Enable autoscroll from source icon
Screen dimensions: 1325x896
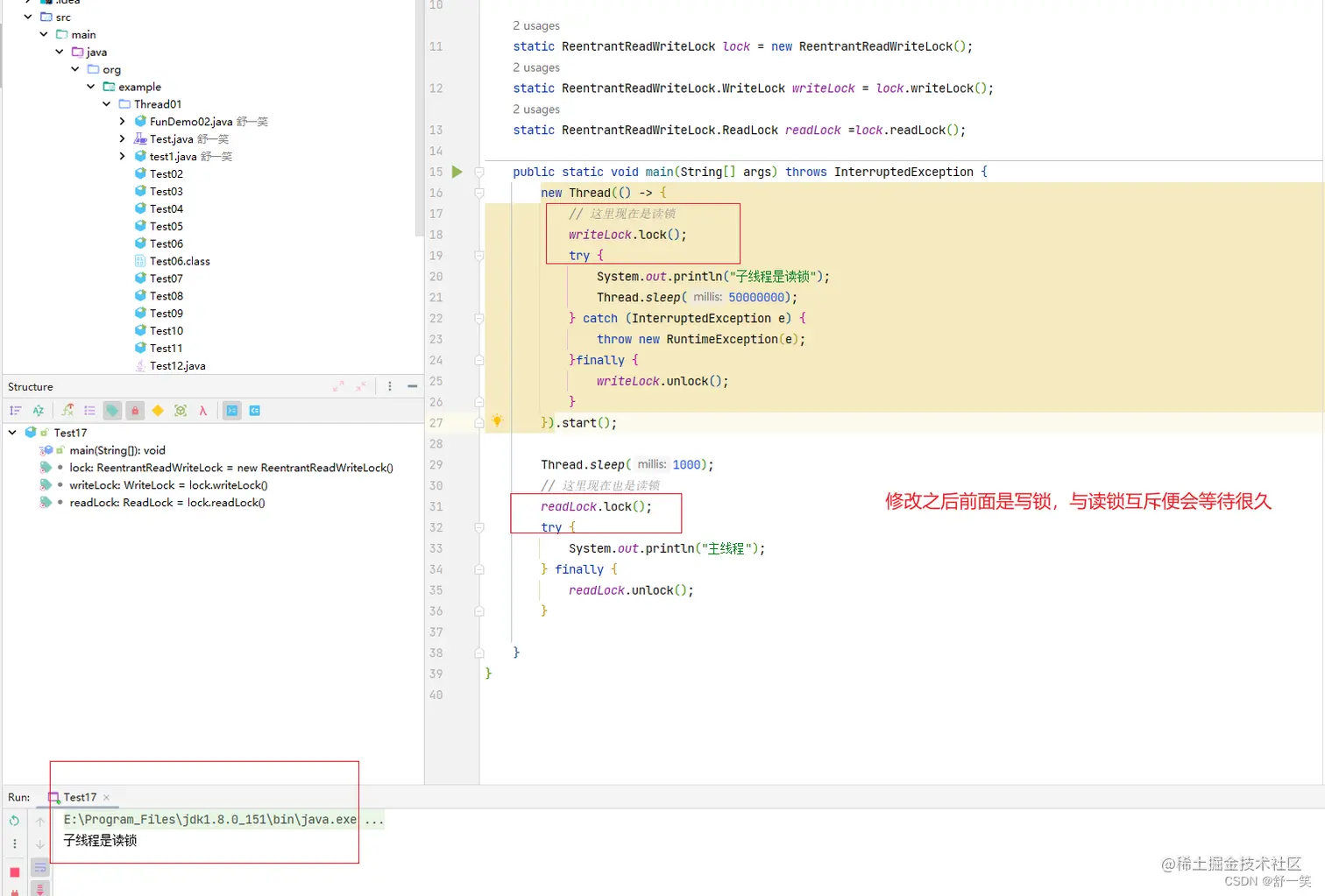tap(255, 411)
